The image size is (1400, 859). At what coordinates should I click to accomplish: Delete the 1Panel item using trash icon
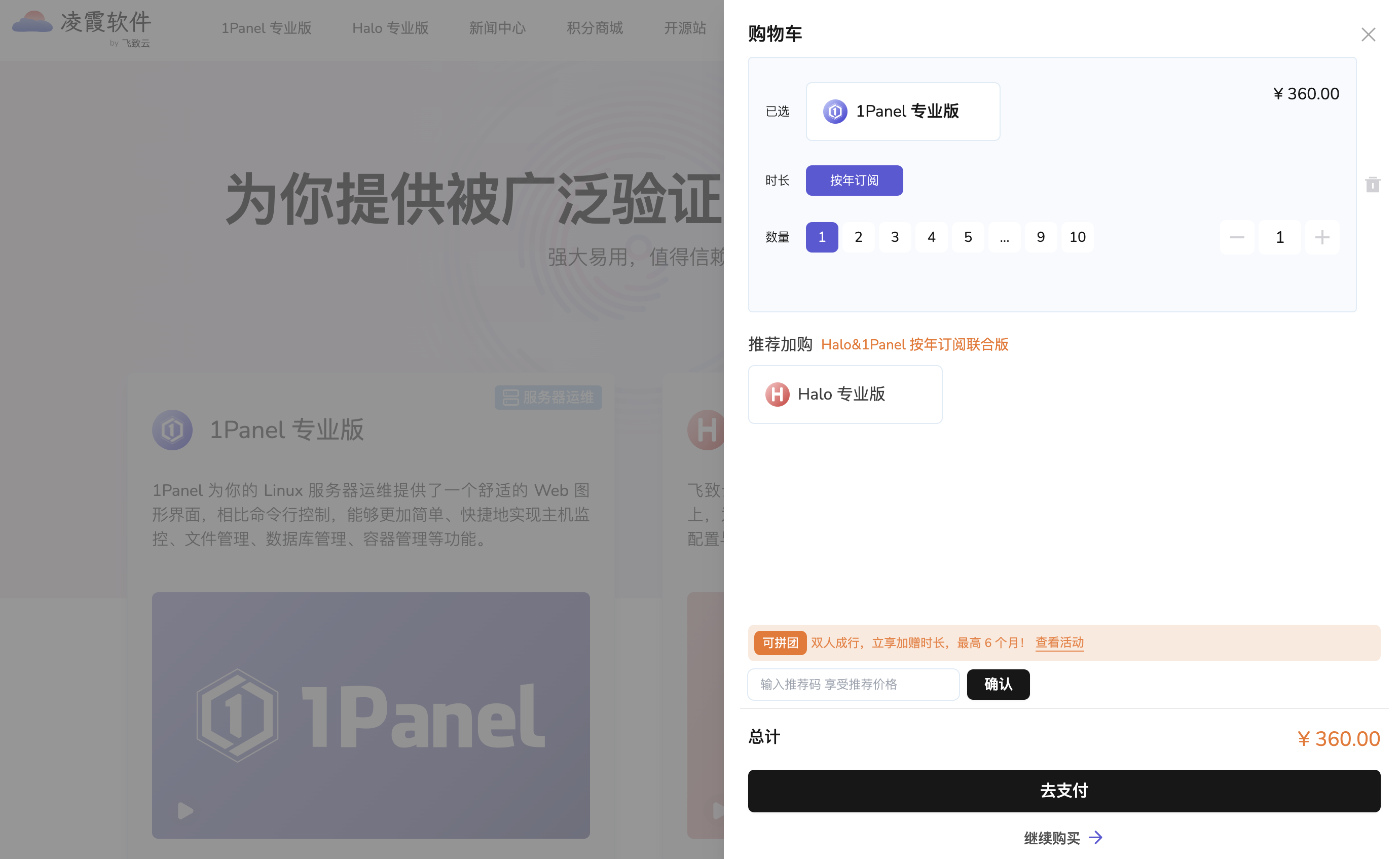1372,184
